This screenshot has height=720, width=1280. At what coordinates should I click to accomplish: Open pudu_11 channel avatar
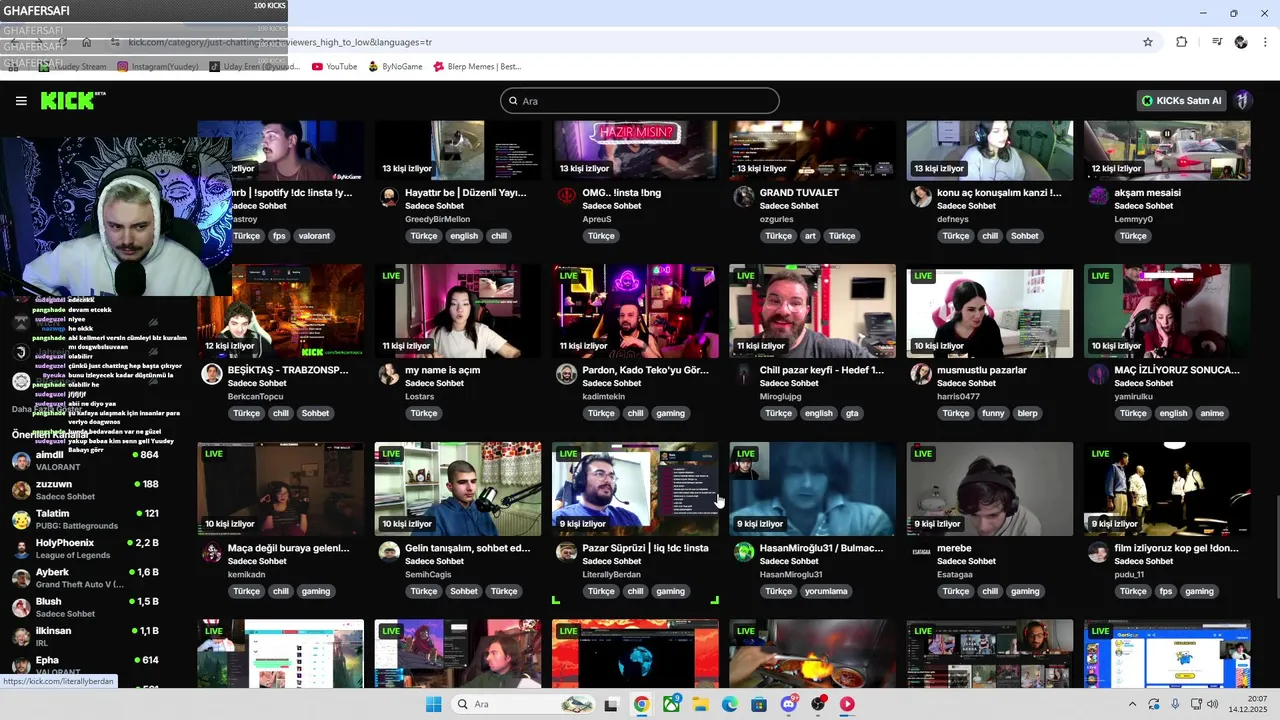(1098, 552)
